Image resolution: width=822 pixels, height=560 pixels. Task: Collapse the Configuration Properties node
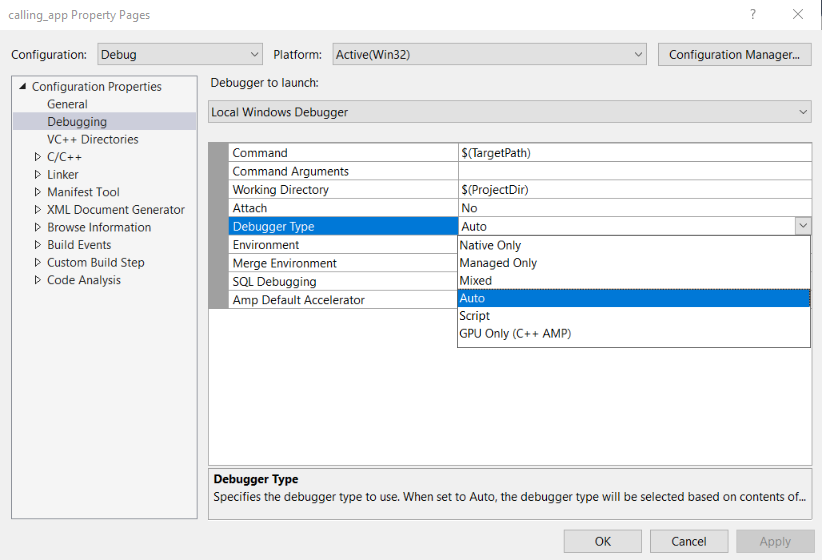point(23,87)
